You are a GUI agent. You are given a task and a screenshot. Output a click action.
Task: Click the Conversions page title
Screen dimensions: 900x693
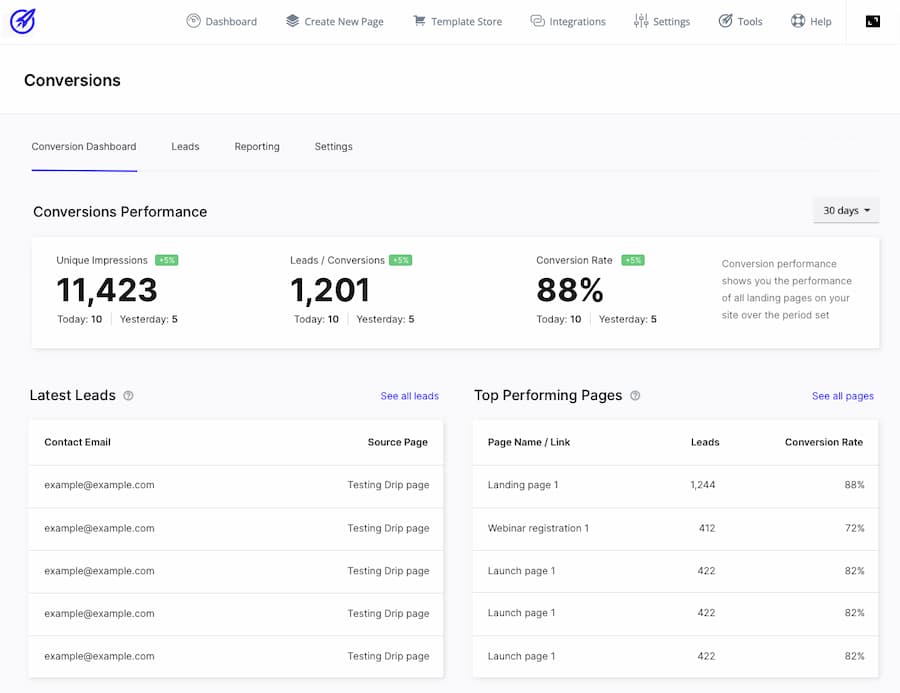[72, 80]
